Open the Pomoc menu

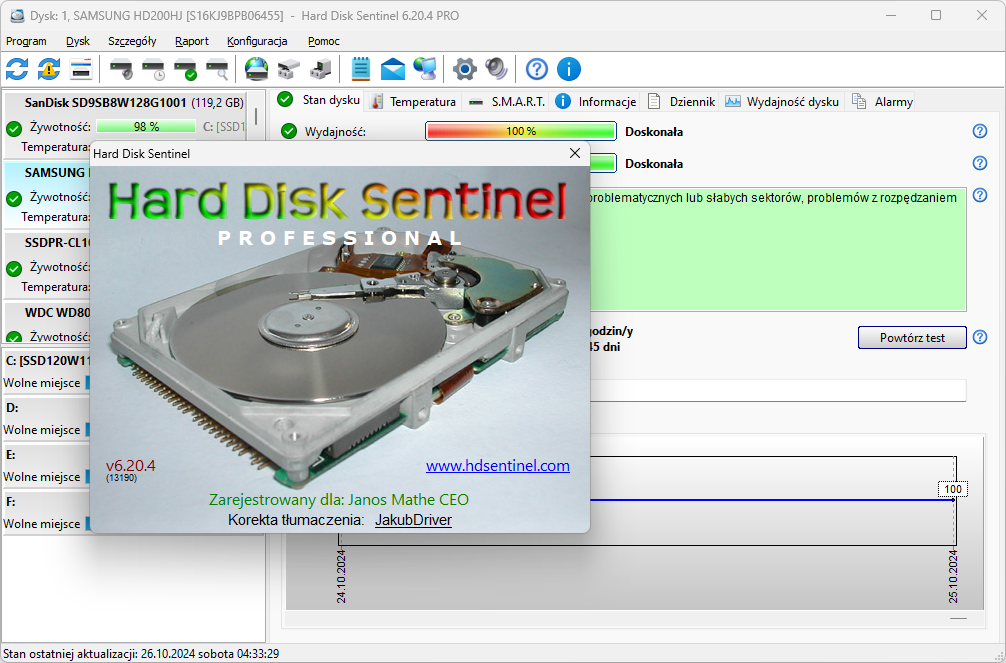click(x=324, y=41)
